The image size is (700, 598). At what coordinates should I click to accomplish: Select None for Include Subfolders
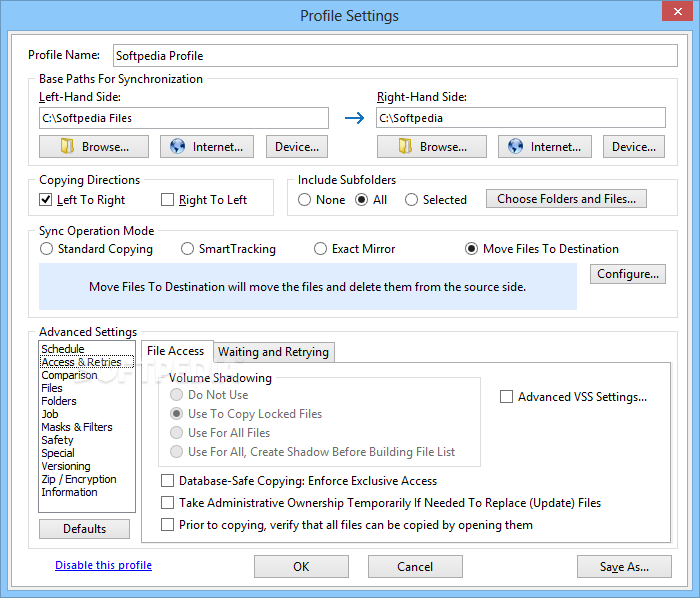coord(304,199)
